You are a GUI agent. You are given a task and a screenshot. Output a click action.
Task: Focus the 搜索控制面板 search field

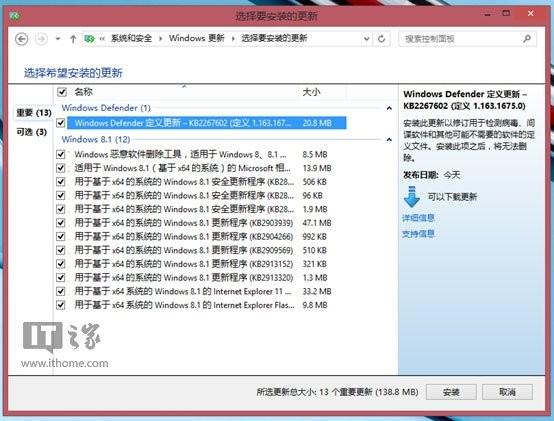click(x=467, y=38)
